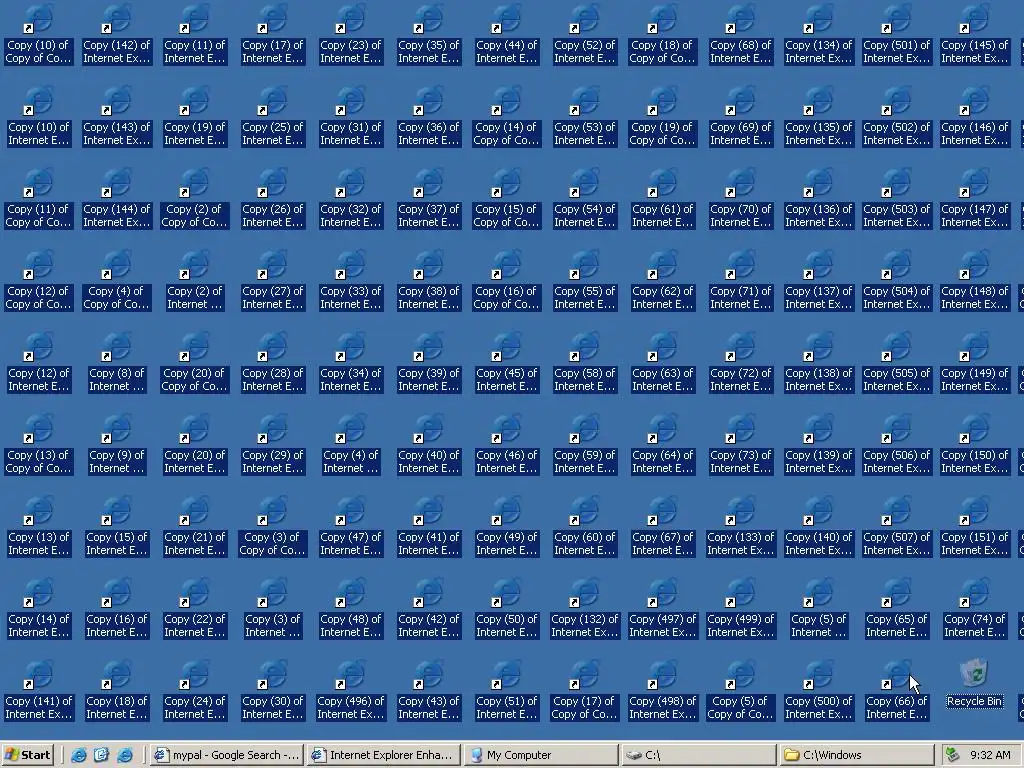Viewport: 1024px width, 768px height.
Task: Select the Copy (69) of Internet Explorer shortcut
Action: tap(741, 116)
